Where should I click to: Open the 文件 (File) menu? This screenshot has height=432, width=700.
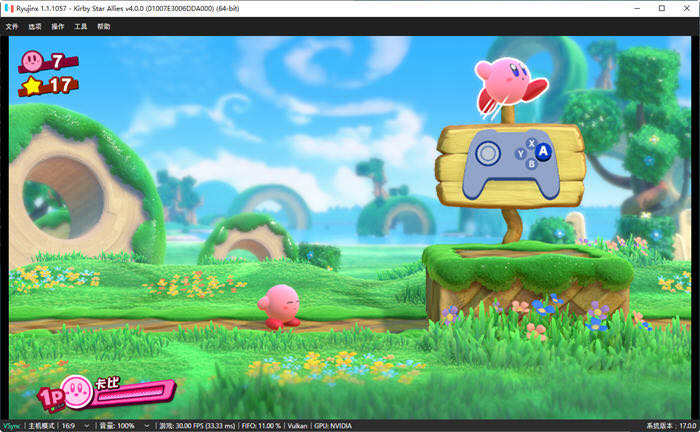tap(12, 27)
